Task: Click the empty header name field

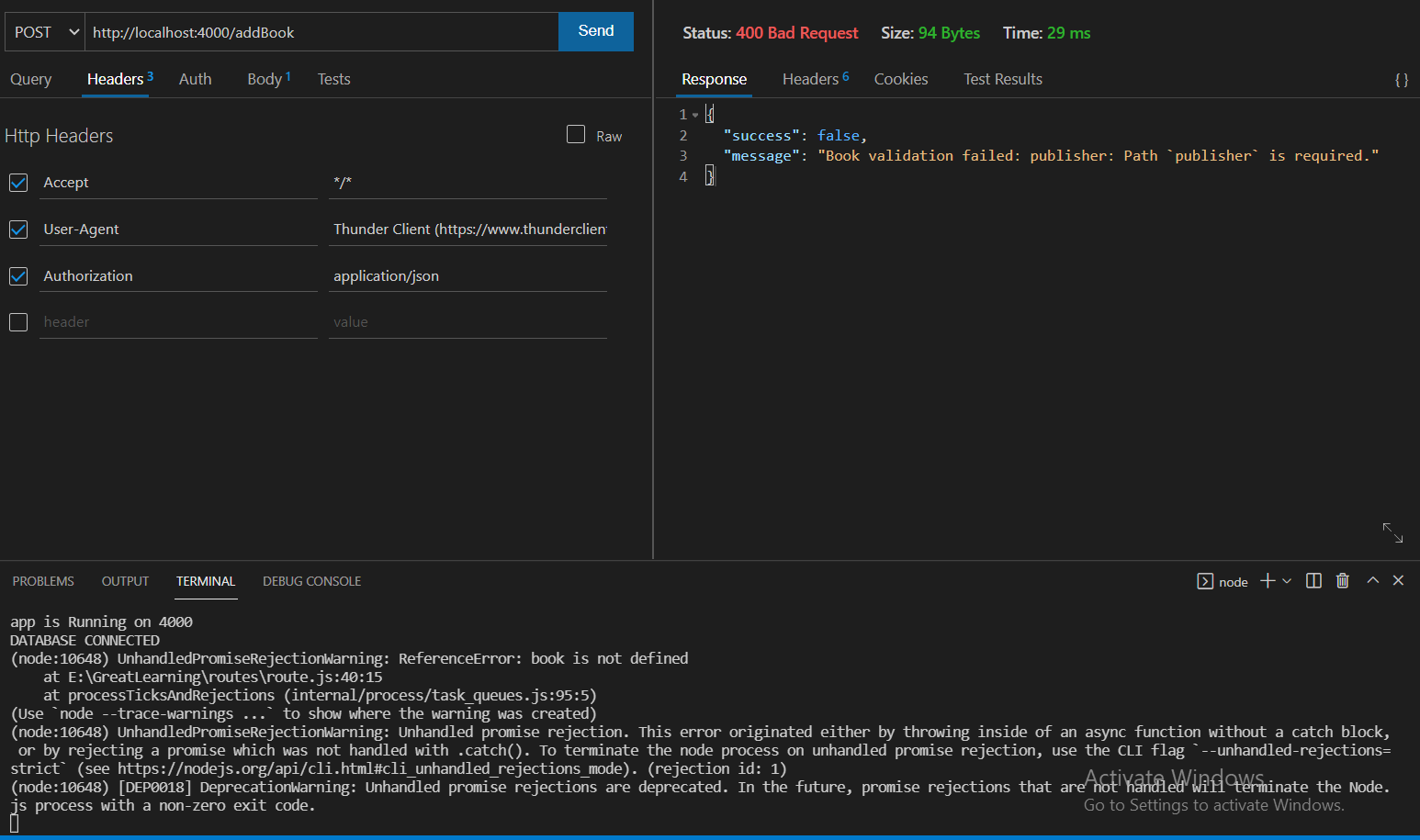Action: click(178, 322)
